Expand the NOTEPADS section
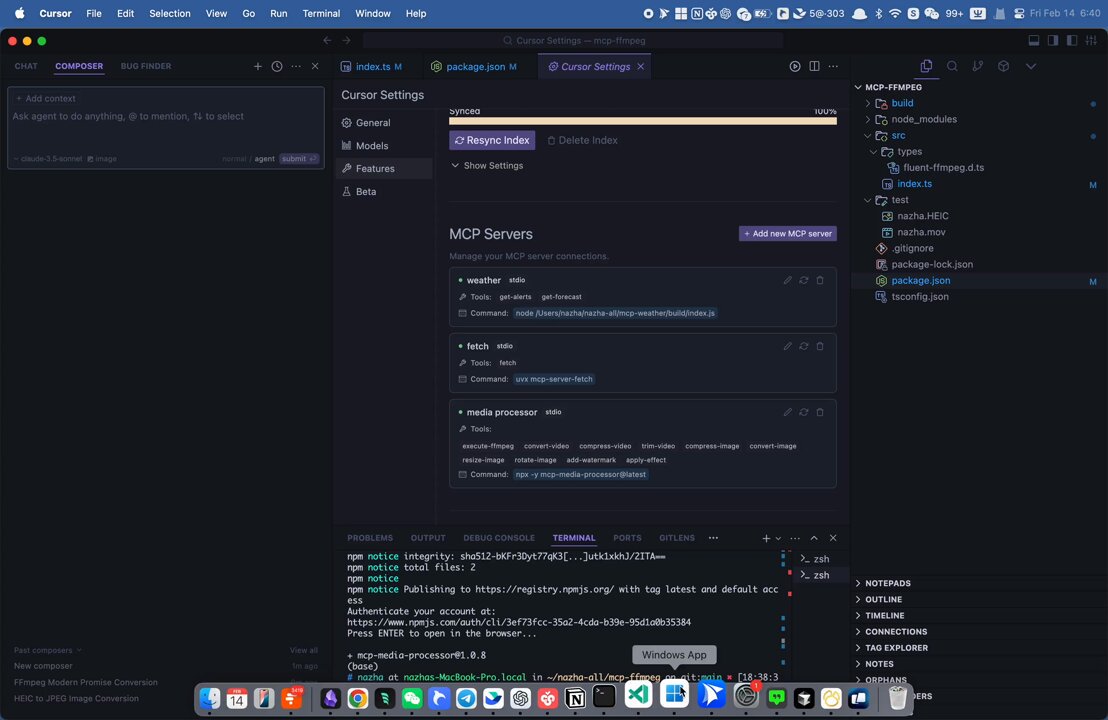This screenshot has width=1108, height=720. coord(888,584)
